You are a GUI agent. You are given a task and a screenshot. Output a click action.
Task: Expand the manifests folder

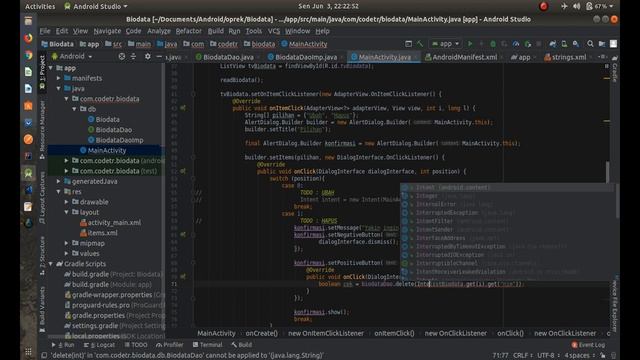59,78
